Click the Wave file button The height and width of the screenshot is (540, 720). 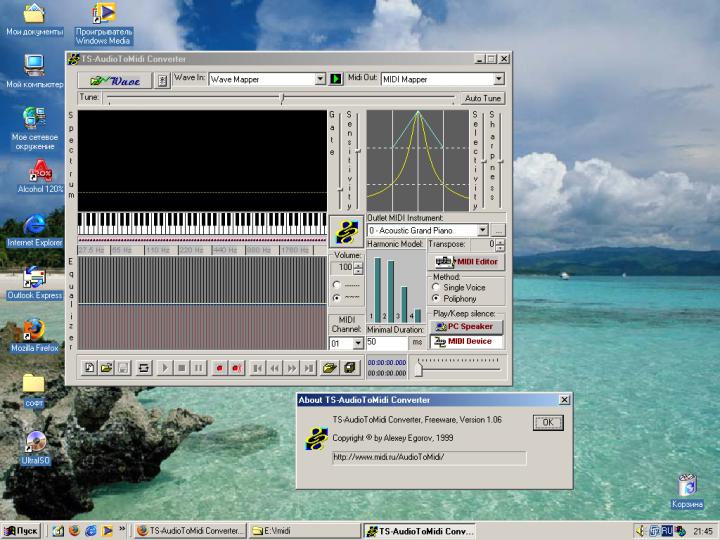(116, 80)
